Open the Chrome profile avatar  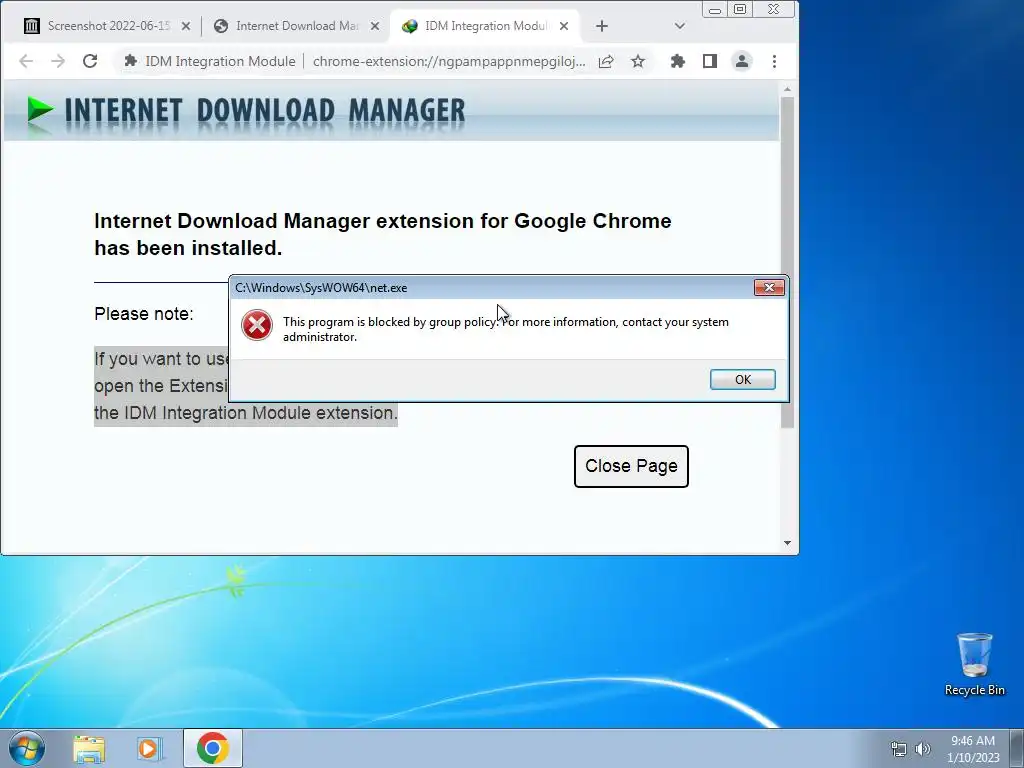coord(742,61)
